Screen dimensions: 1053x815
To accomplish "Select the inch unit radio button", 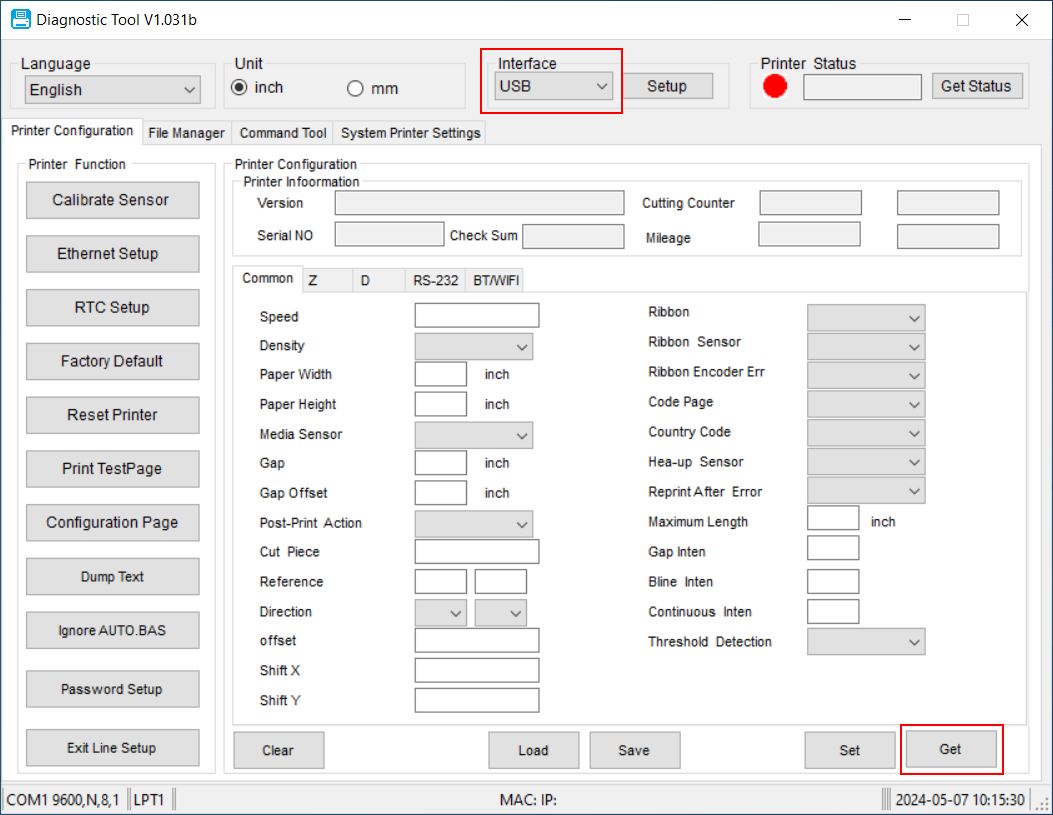I will 240,88.
